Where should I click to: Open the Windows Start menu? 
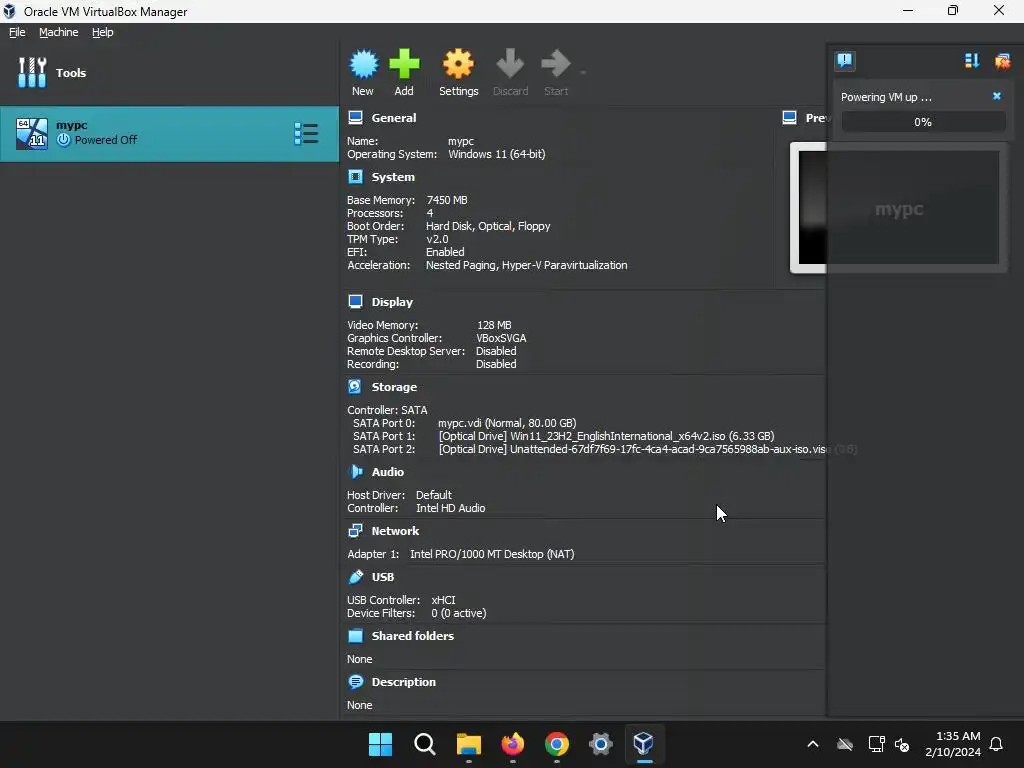380,744
